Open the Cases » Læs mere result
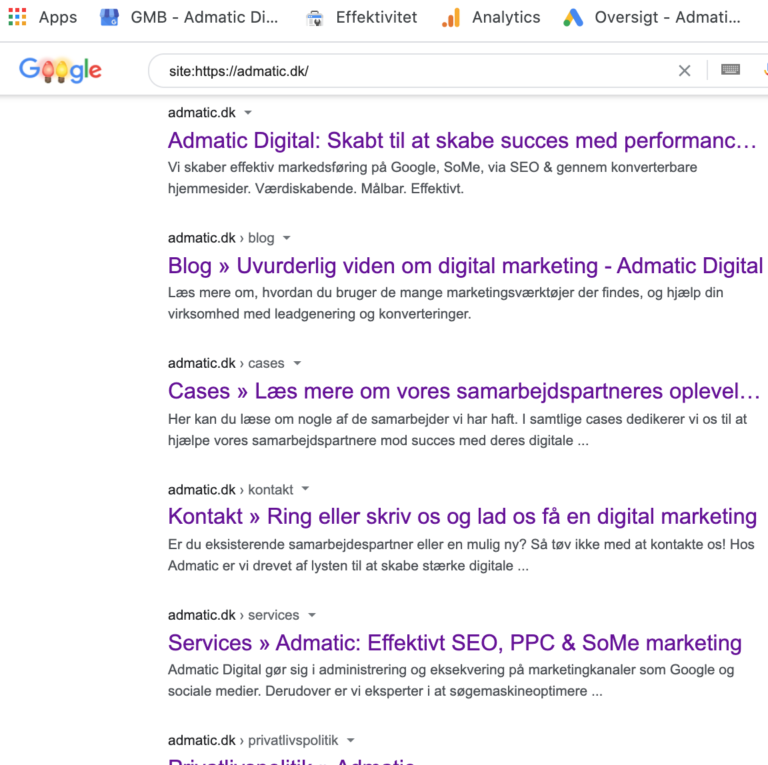768x765 pixels. [463, 391]
